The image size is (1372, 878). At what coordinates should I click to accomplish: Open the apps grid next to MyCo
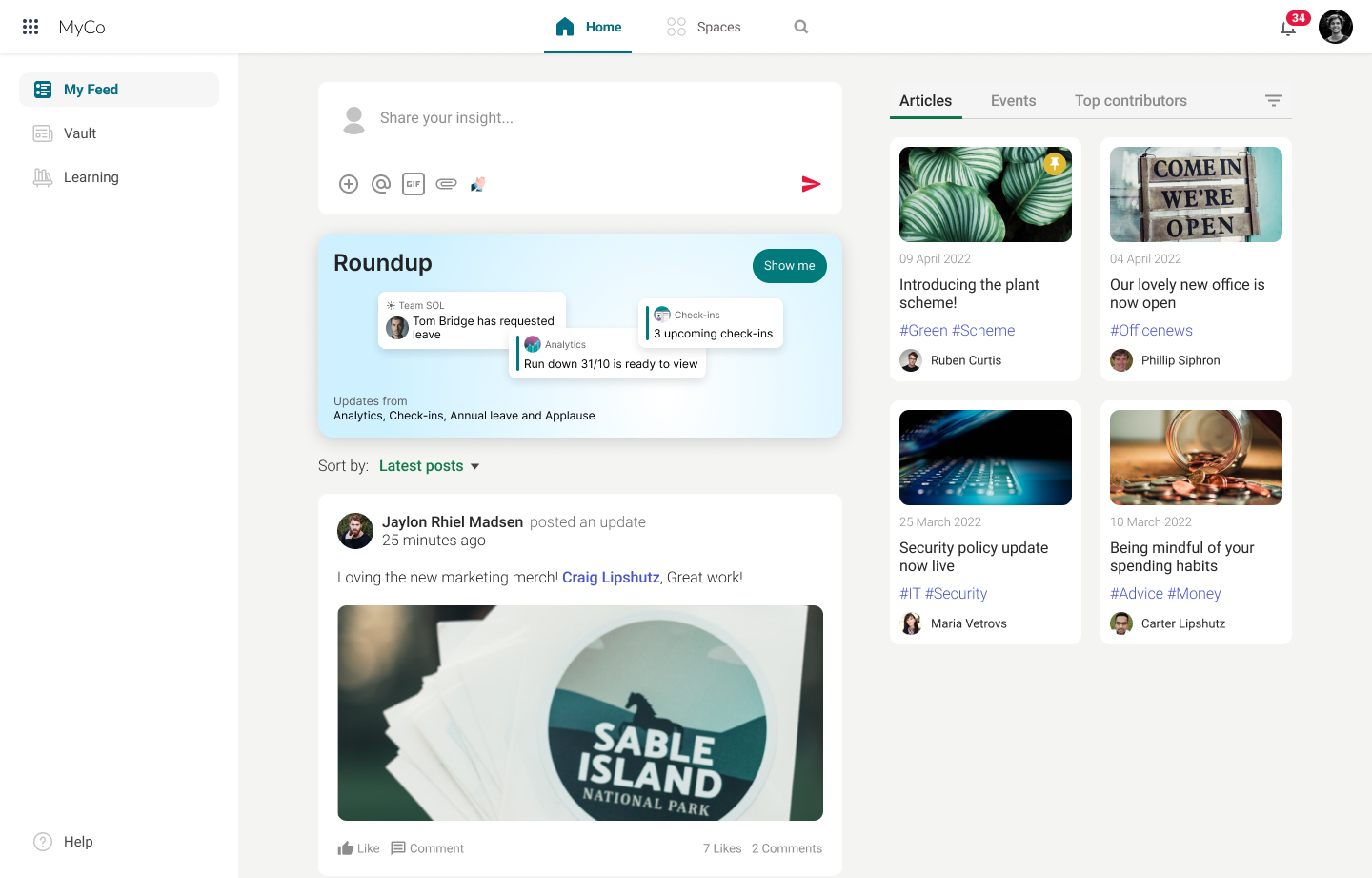coord(30,27)
